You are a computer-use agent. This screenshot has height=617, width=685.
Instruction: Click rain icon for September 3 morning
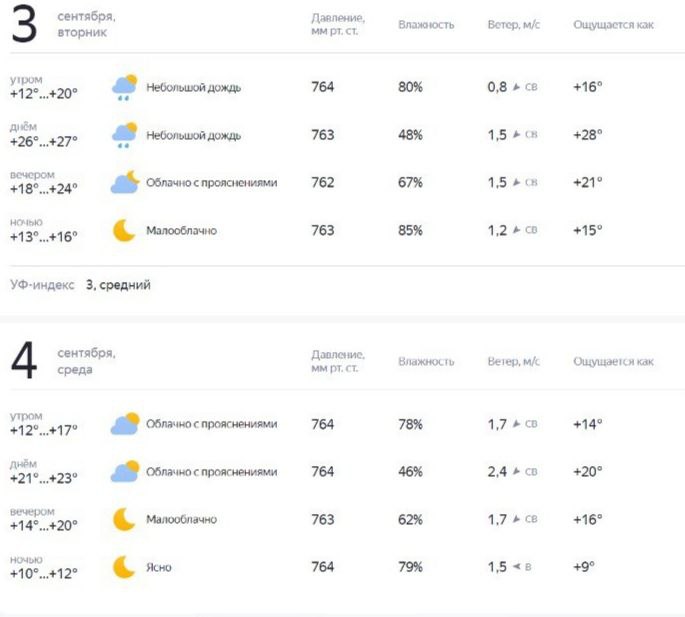(x=125, y=87)
